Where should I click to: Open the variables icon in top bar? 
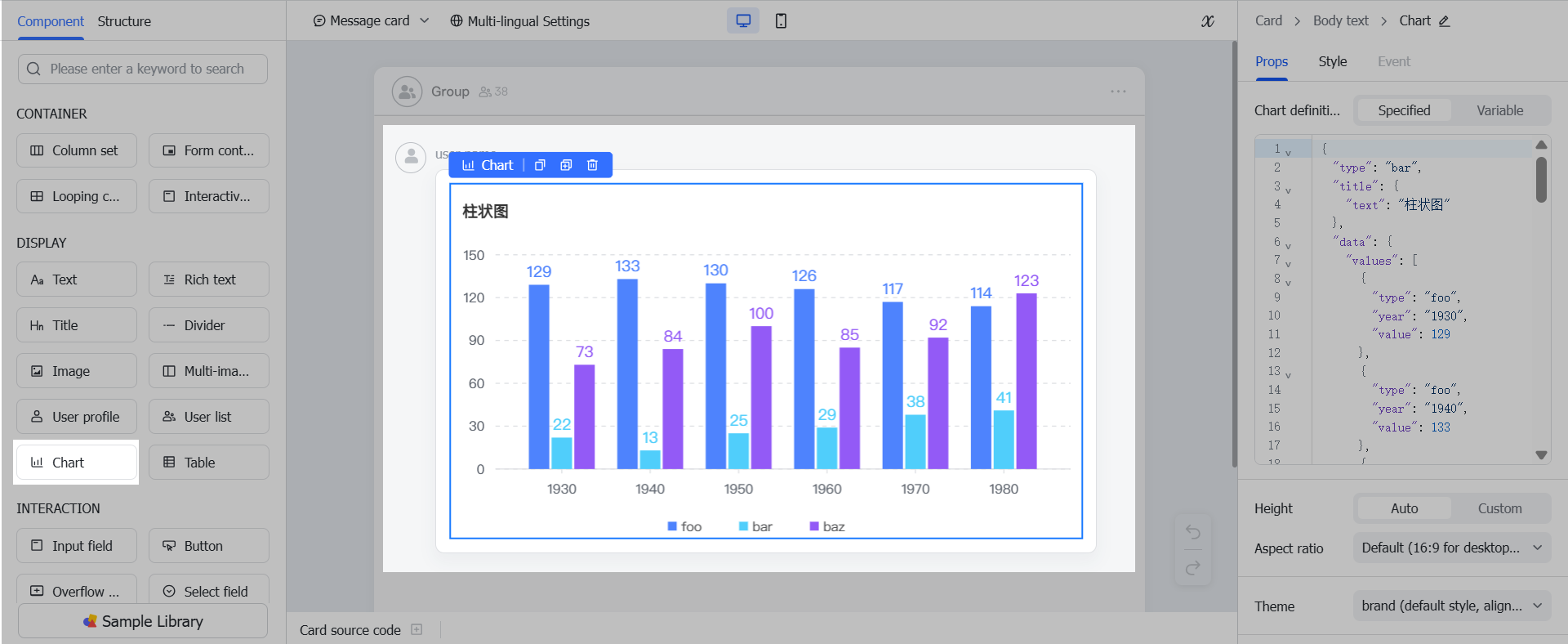(x=1208, y=21)
